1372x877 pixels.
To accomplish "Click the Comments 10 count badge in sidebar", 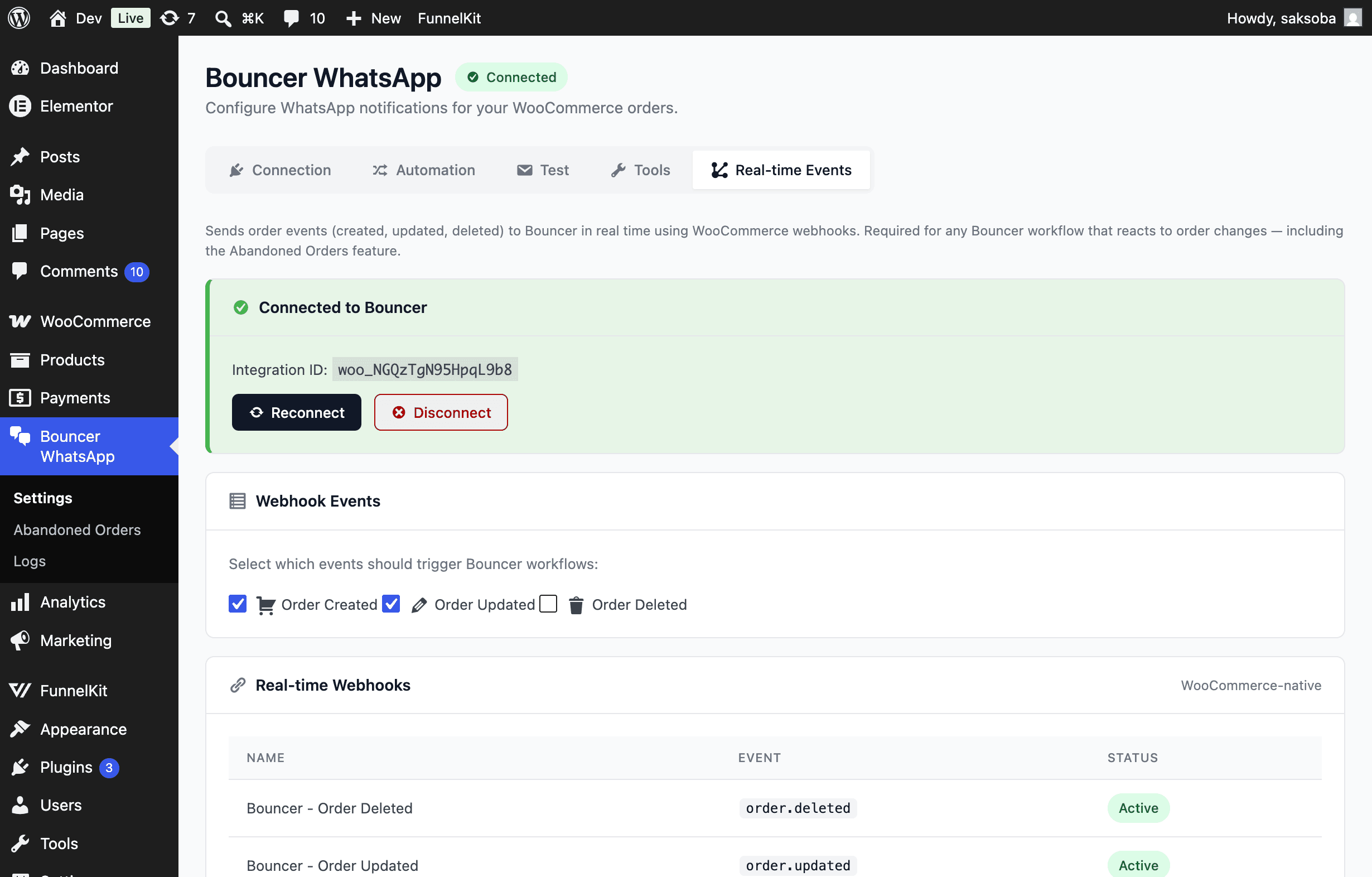I will coord(137,272).
